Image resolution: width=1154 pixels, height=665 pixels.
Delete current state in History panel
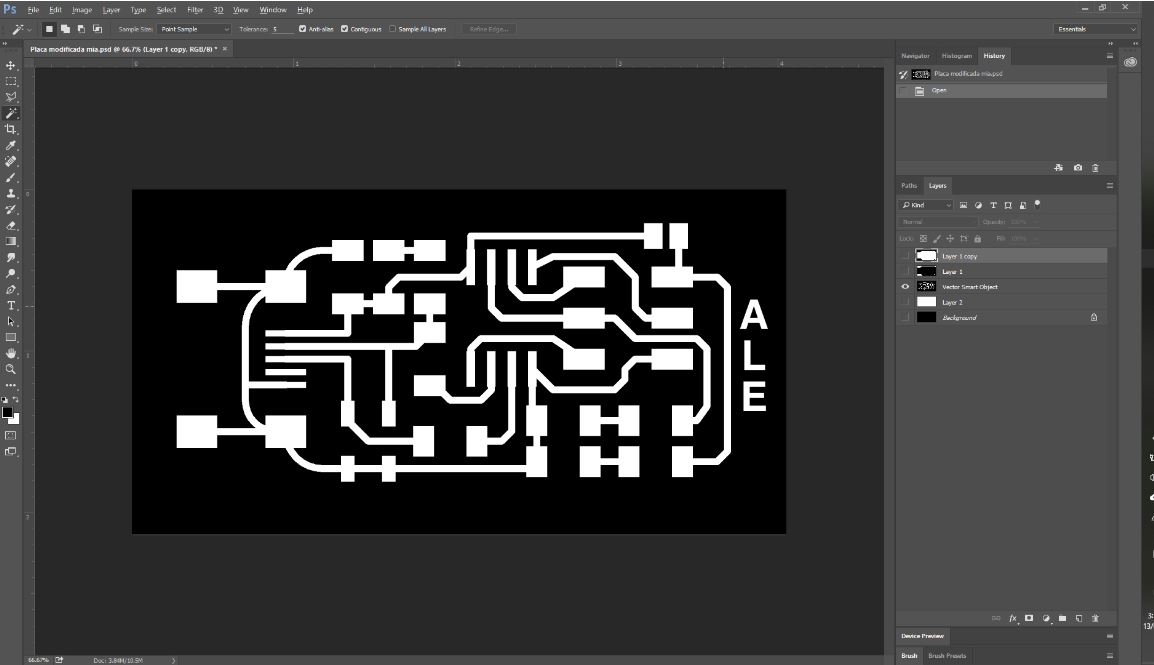point(1095,168)
